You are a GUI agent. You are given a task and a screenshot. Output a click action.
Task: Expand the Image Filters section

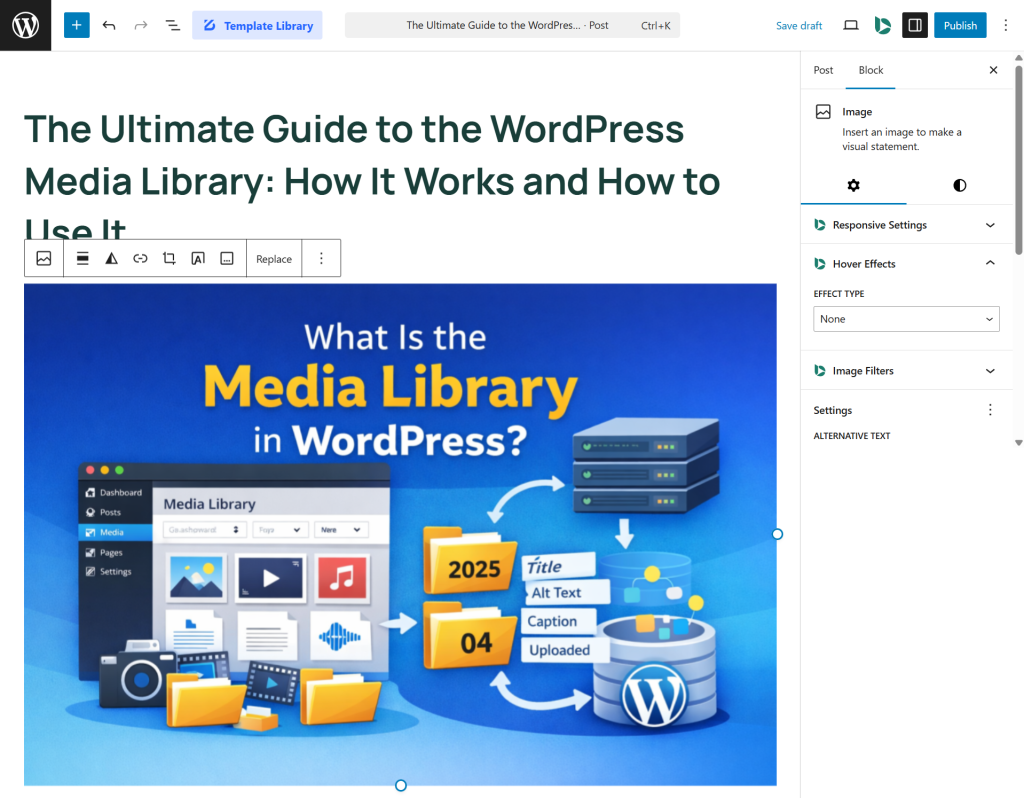(905, 370)
